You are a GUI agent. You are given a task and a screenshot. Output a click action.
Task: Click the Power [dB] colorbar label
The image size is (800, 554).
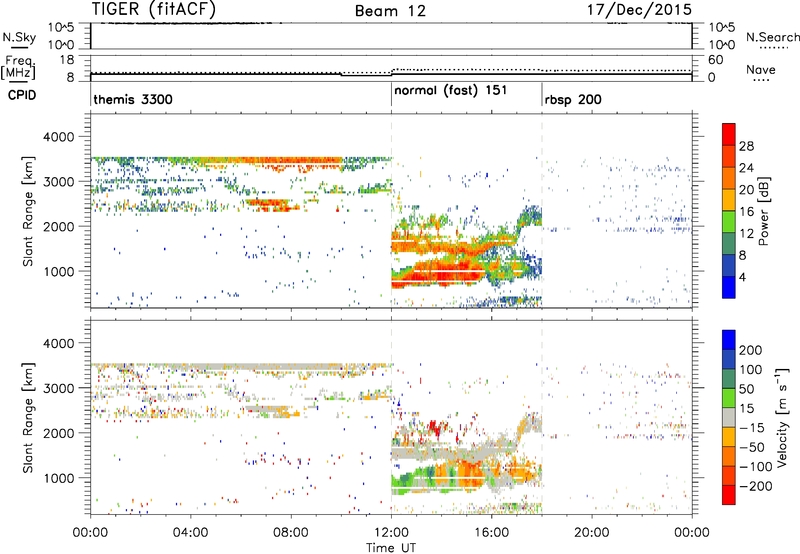764,211
